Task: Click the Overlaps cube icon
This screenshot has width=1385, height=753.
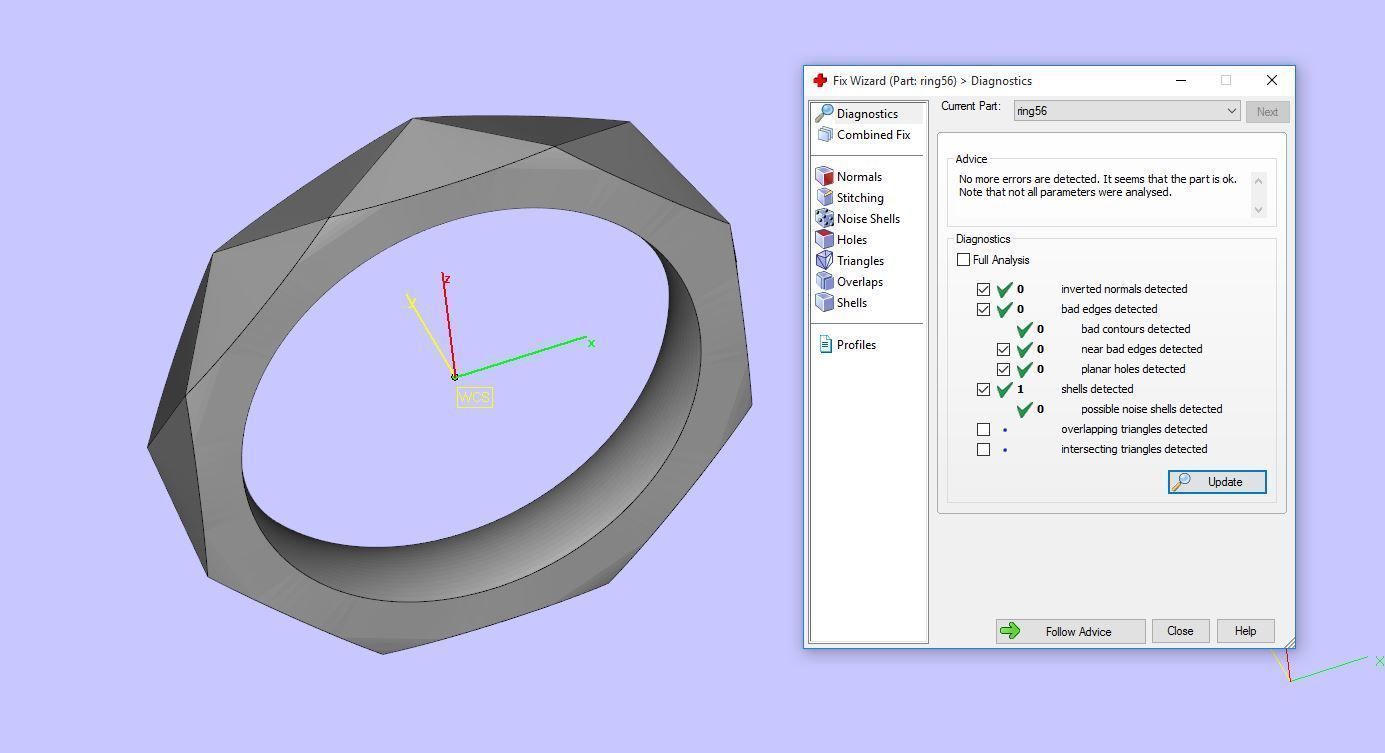Action: [824, 282]
